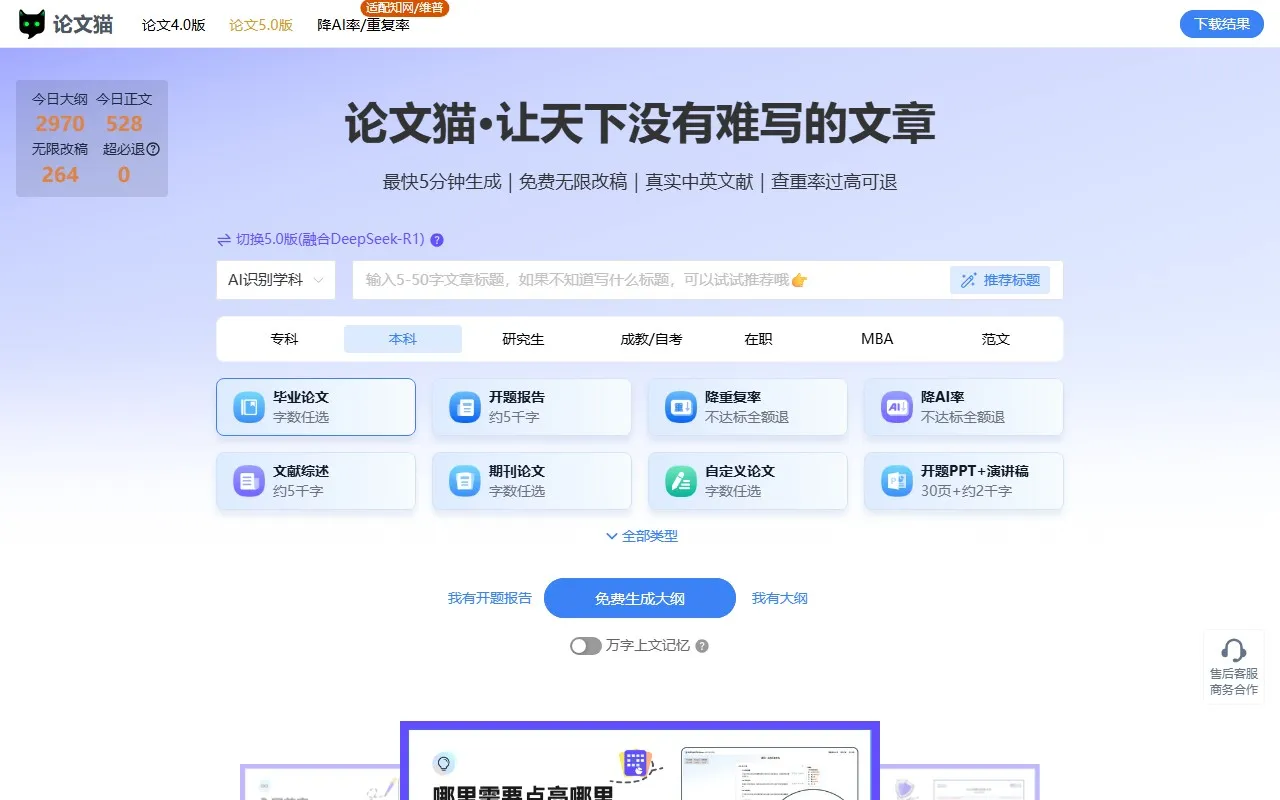The image size is (1280, 800).
Task: Click the 论文猫 cat logo
Action: coord(33,23)
